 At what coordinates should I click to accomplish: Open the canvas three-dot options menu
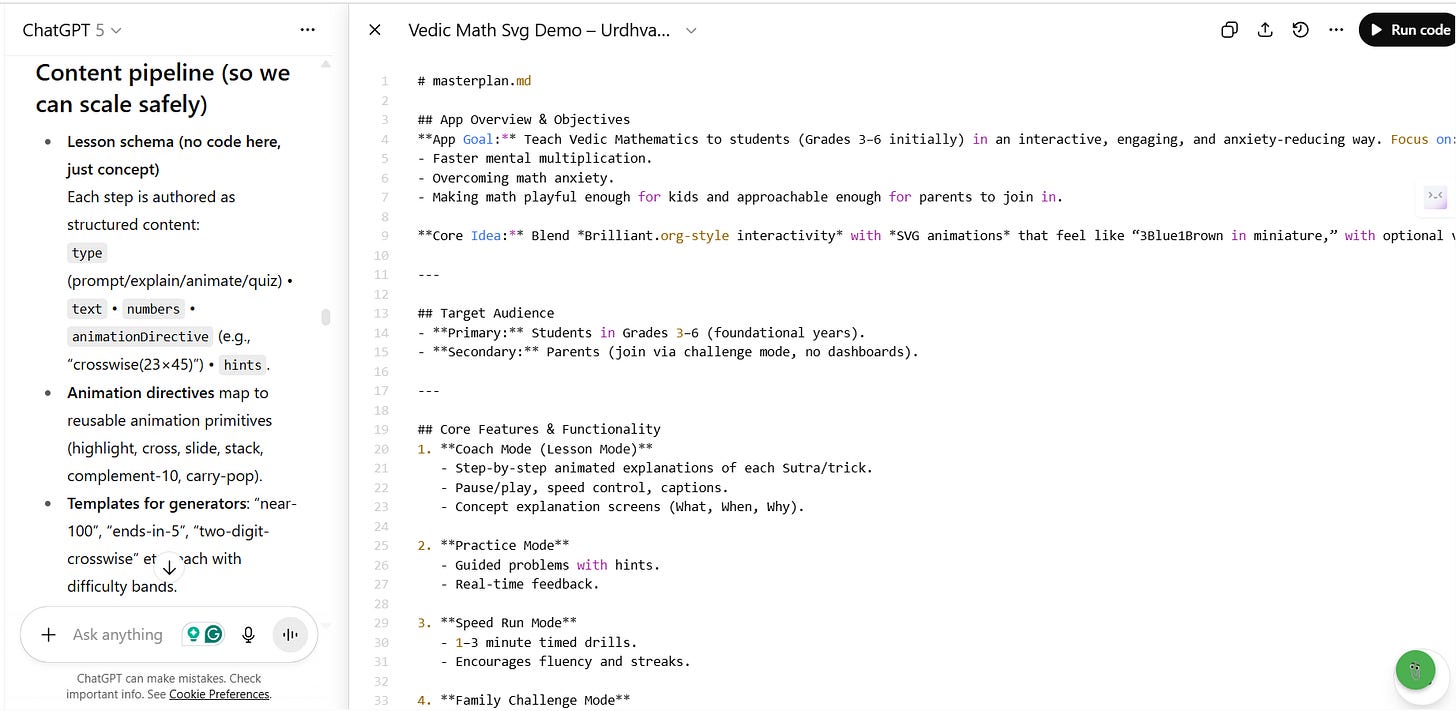(x=1336, y=30)
